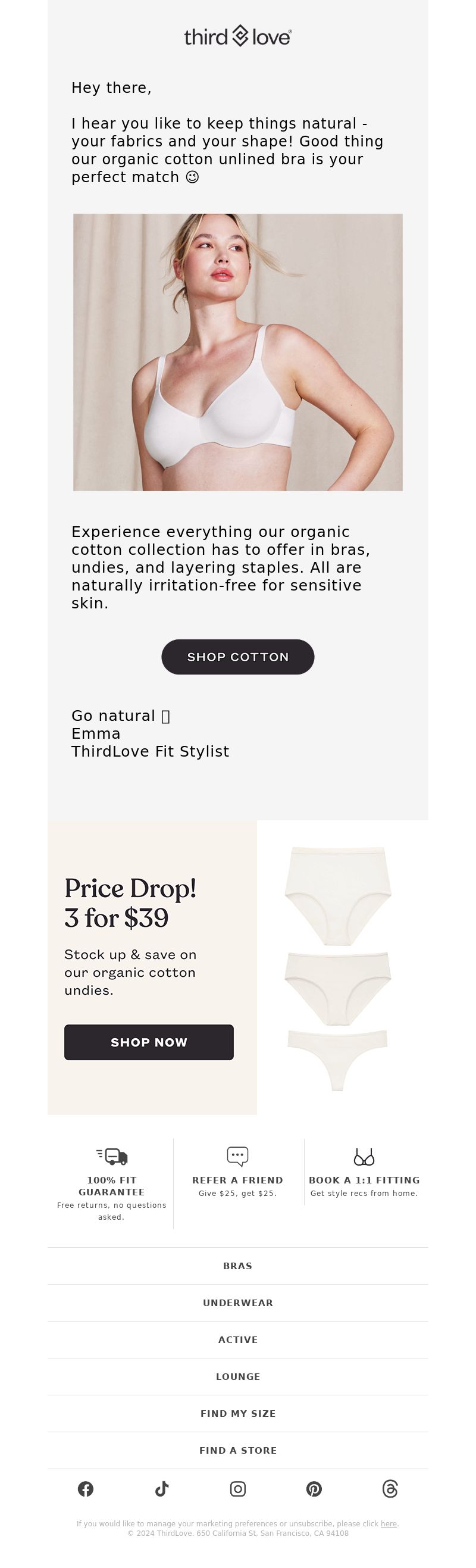Open the TikTok social icon
This screenshot has width=476, height=1568.
[x=162, y=1489]
